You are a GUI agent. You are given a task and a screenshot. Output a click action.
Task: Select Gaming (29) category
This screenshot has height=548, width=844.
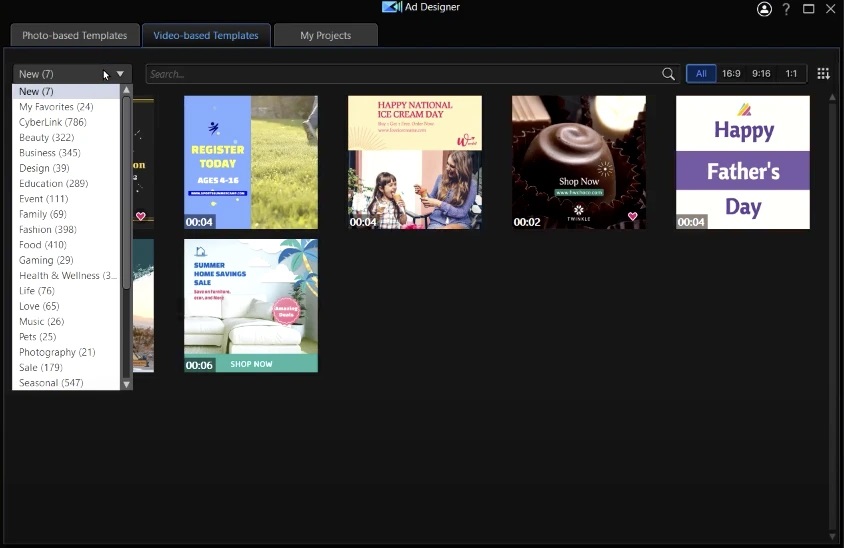(66, 260)
